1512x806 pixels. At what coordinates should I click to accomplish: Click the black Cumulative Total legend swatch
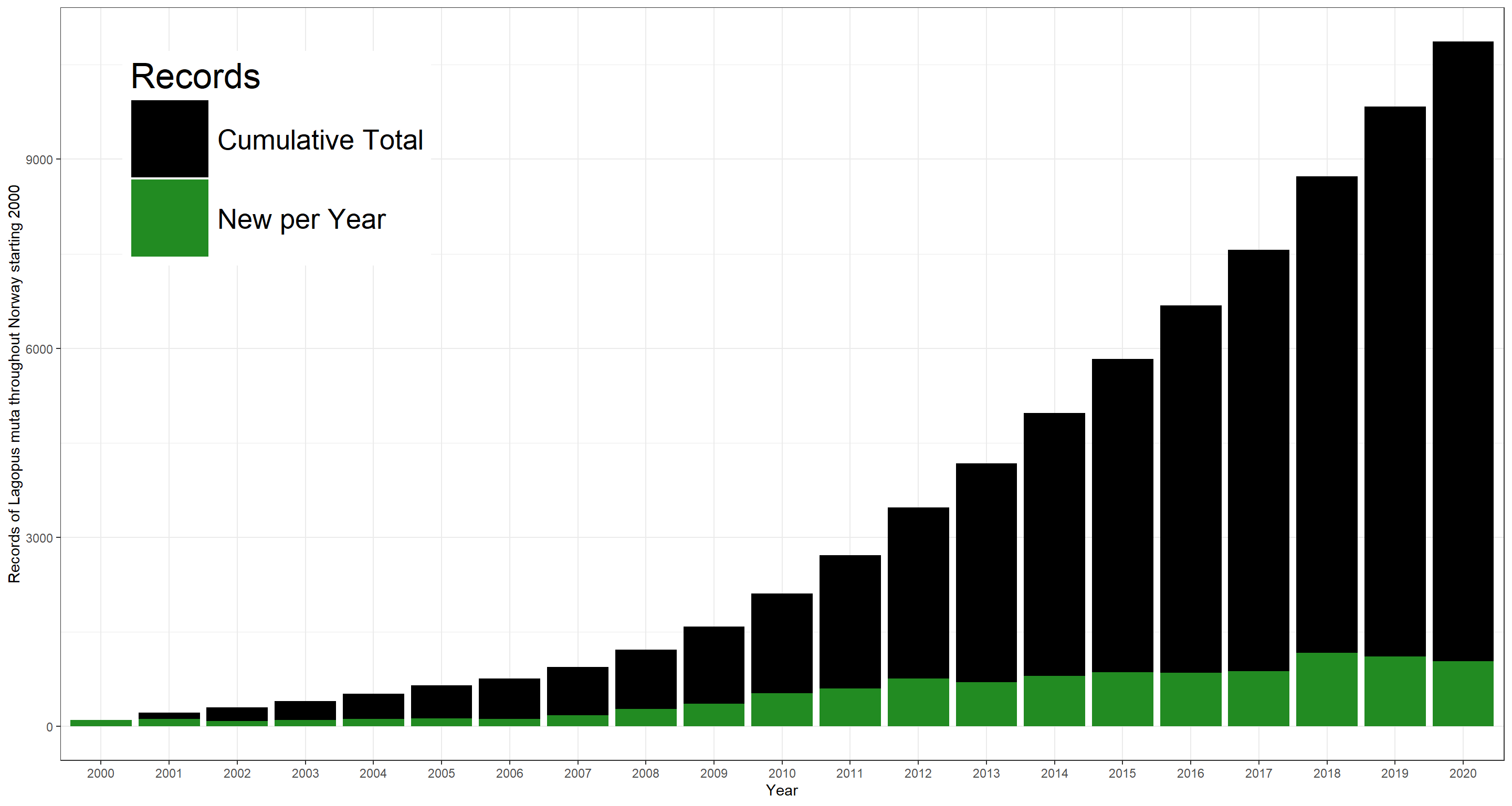pyautogui.click(x=169, y=139)
